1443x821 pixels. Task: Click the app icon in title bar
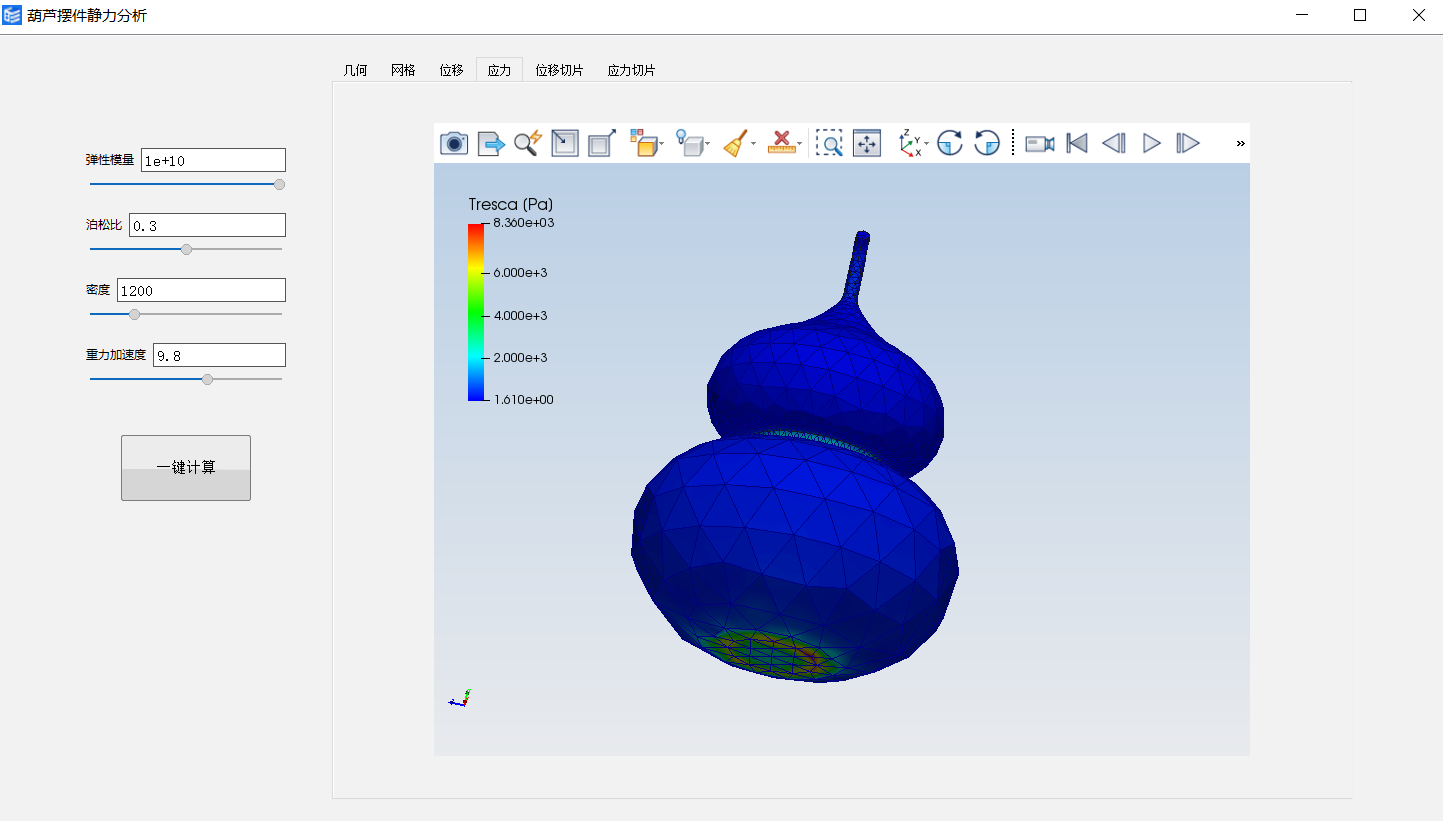point(12,15)
